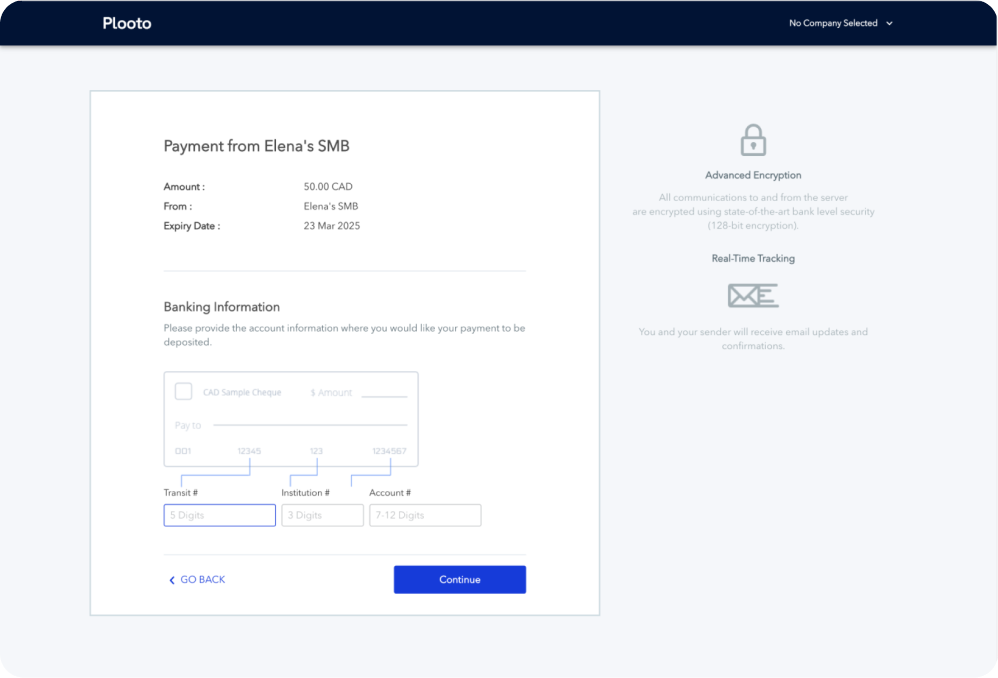Click the Plooto logo
Viewport: 998px width, 678px height.
coord(127,24)
